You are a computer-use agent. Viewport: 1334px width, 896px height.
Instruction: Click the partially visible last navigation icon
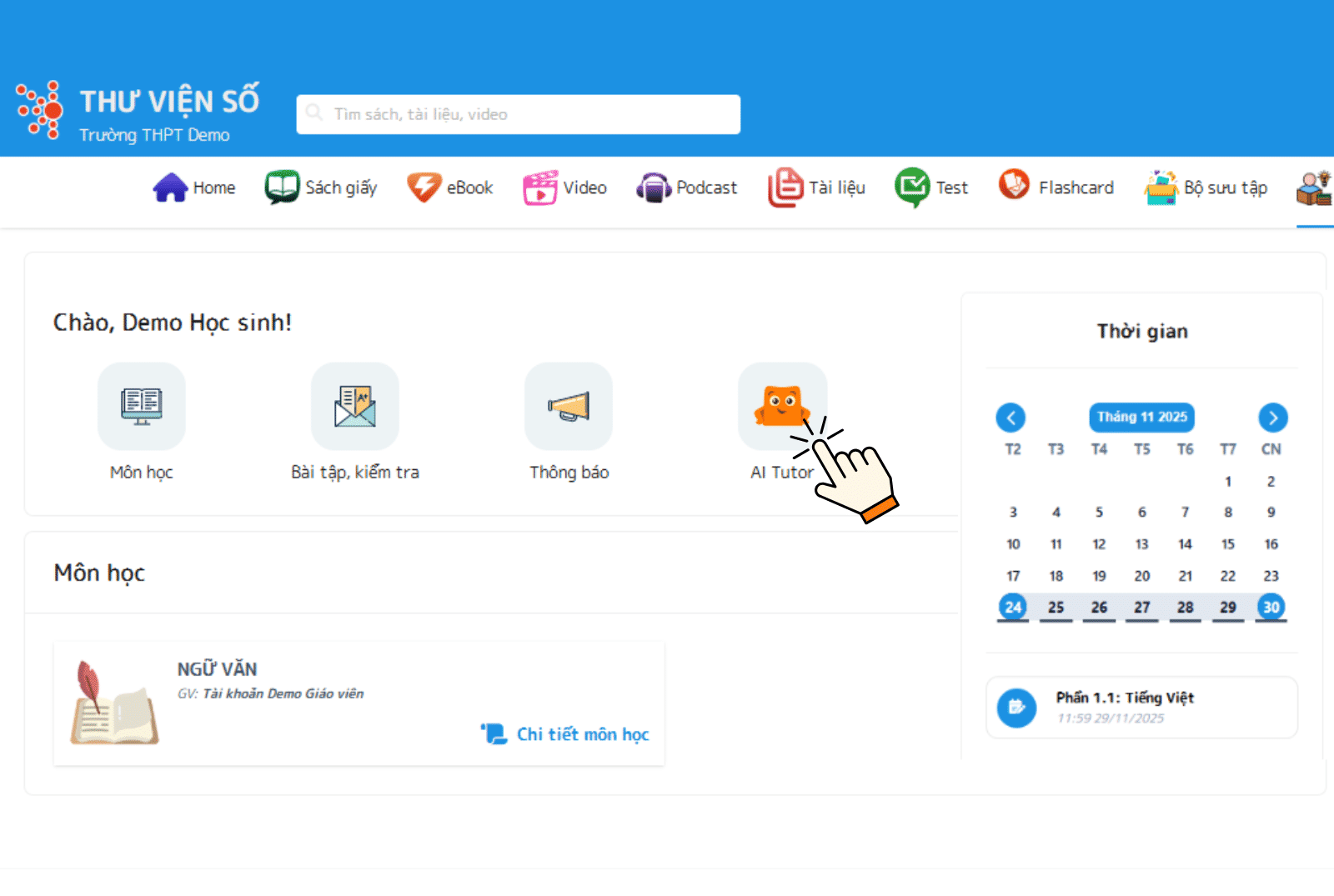click(1314, 188)
